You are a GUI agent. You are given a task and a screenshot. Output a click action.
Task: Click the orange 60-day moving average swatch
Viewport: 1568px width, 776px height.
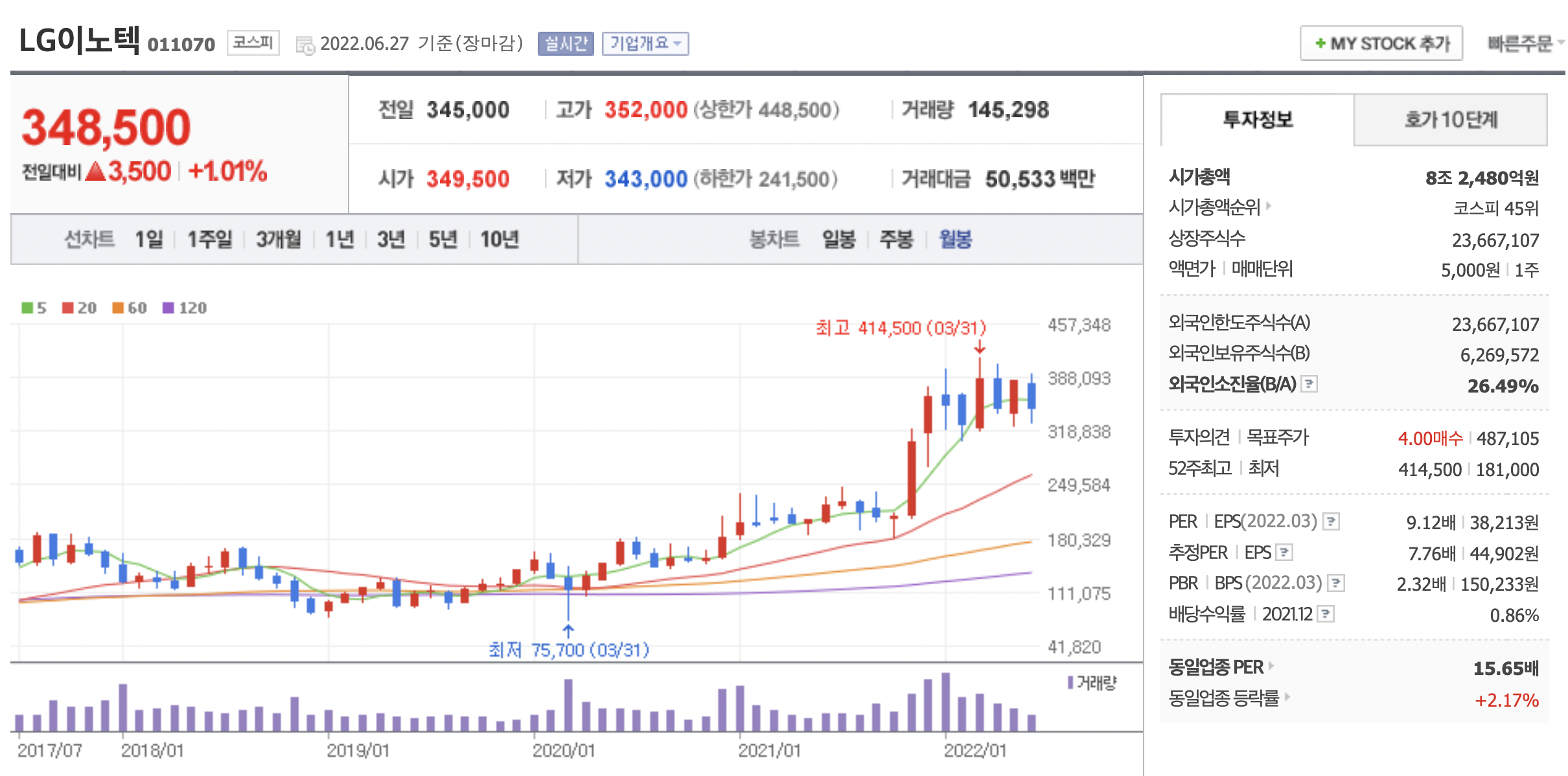118,308
